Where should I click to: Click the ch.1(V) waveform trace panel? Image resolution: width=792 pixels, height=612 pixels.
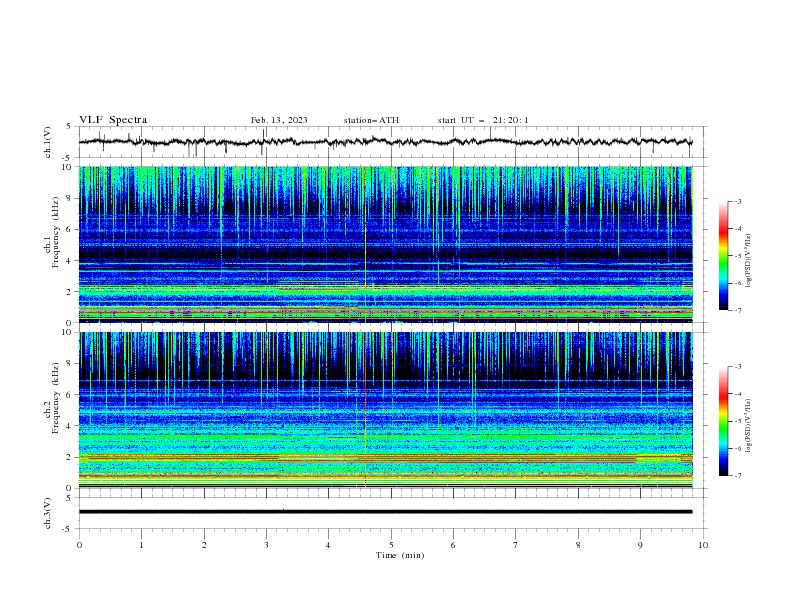click(x=393, y=142)
